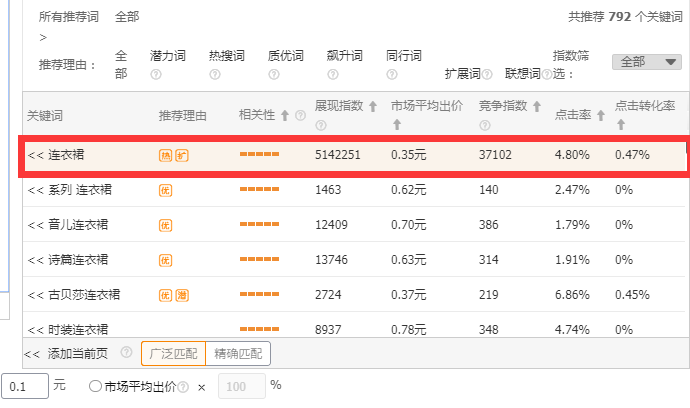Click the help icon beside 添加当前页
This screenshot has height=408, width=690.
point(126,353)
